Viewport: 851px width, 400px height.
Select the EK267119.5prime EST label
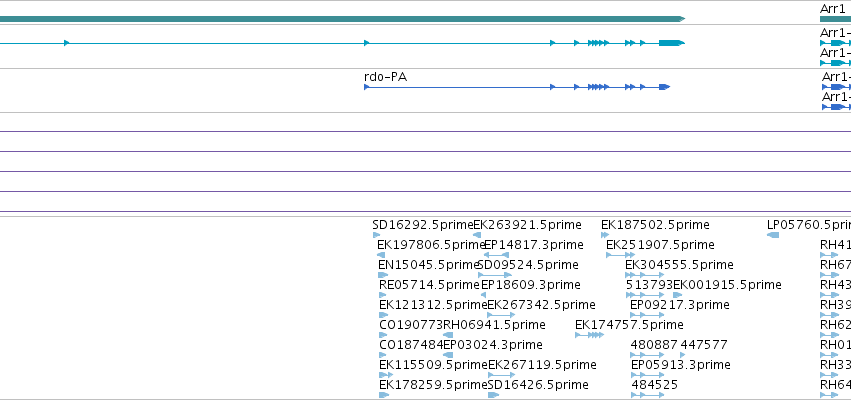[542, 365]
